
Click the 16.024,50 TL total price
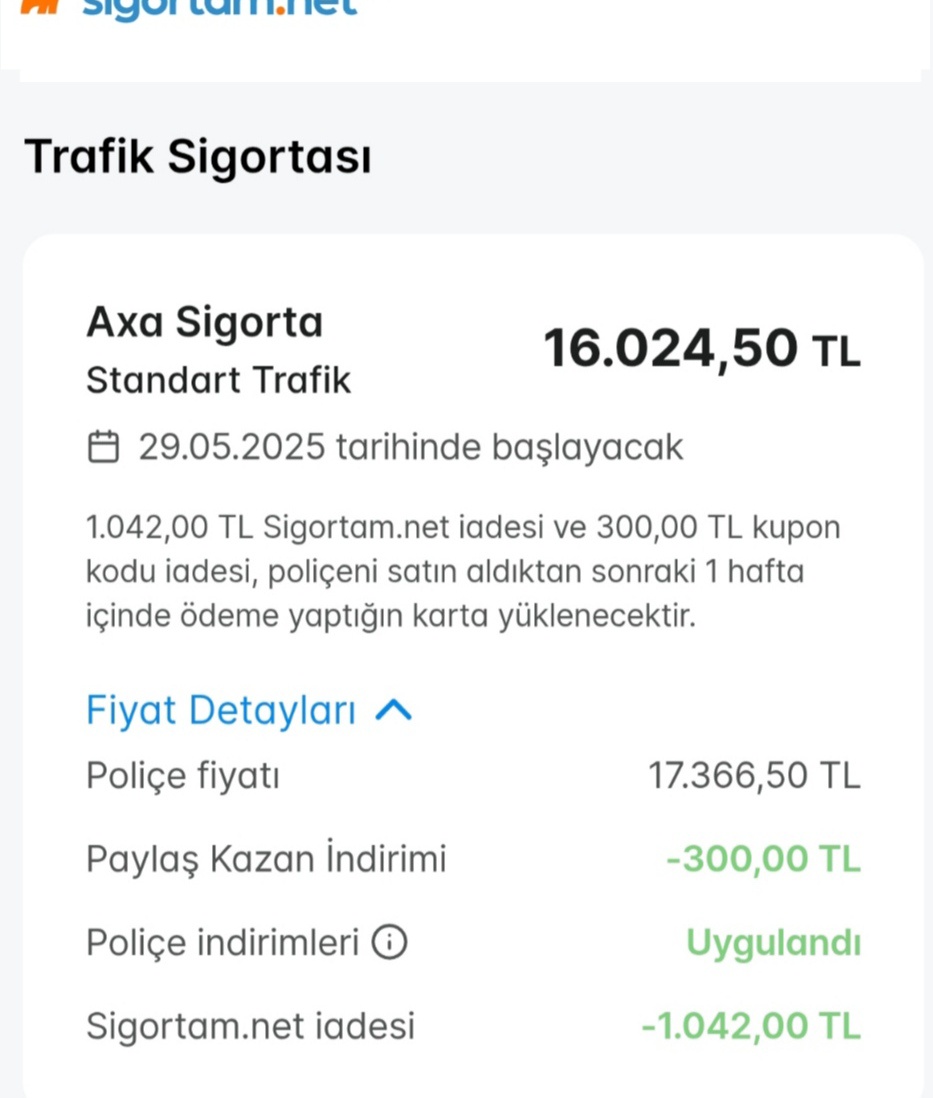[x=702, y=349]
